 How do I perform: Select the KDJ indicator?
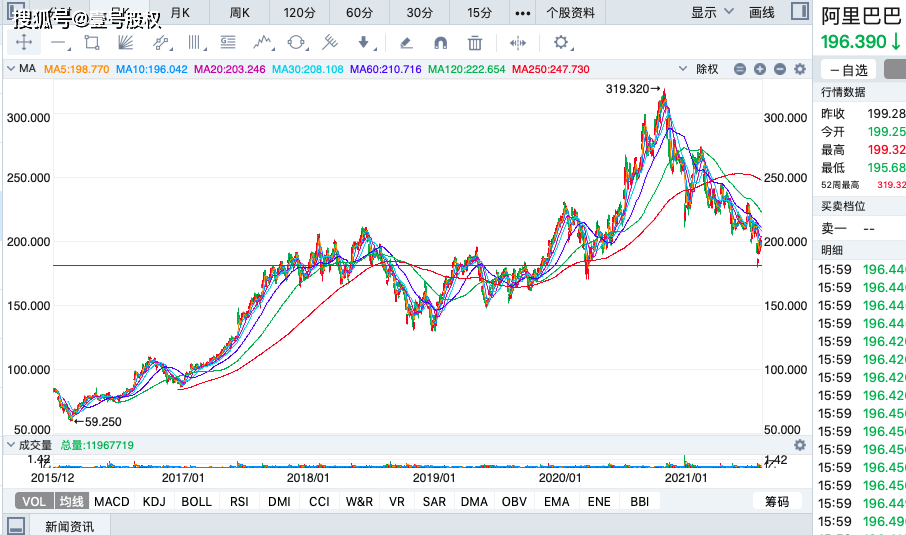(x=154, y=501)
